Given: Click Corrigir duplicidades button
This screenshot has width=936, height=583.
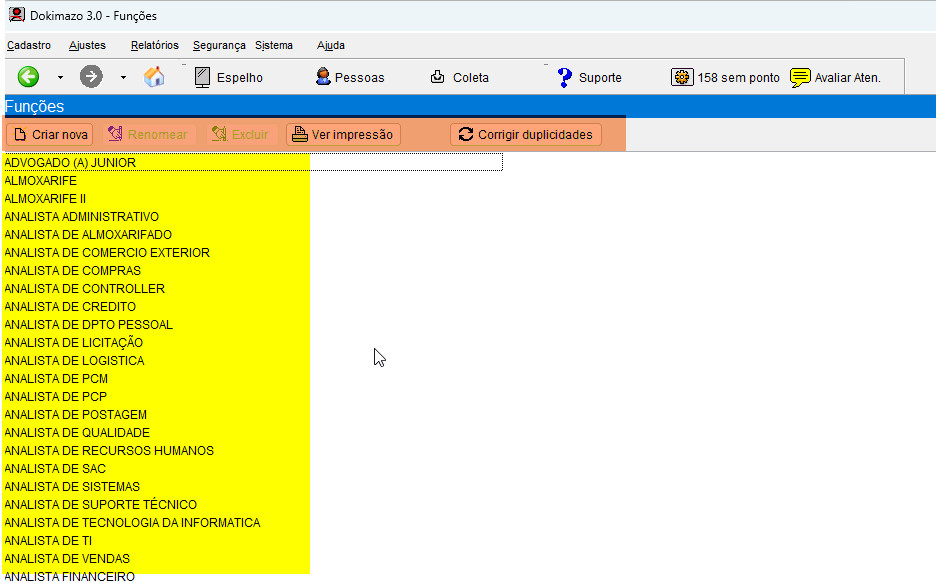Looking at the screenshot, I should tap(526, 134).
